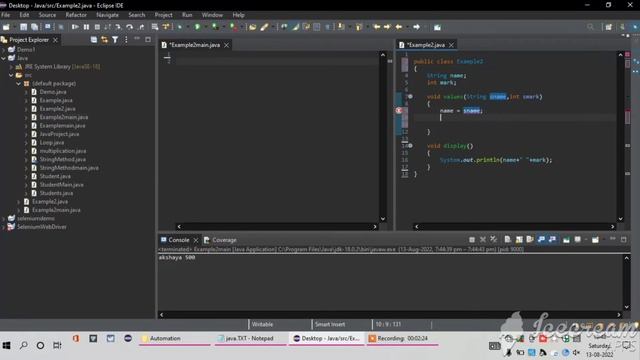Click the Clear Console icon

click(507, 240)
